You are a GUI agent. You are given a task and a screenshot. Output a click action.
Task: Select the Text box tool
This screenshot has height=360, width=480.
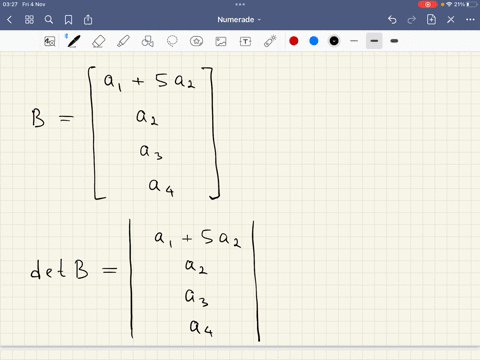[245, 41]
